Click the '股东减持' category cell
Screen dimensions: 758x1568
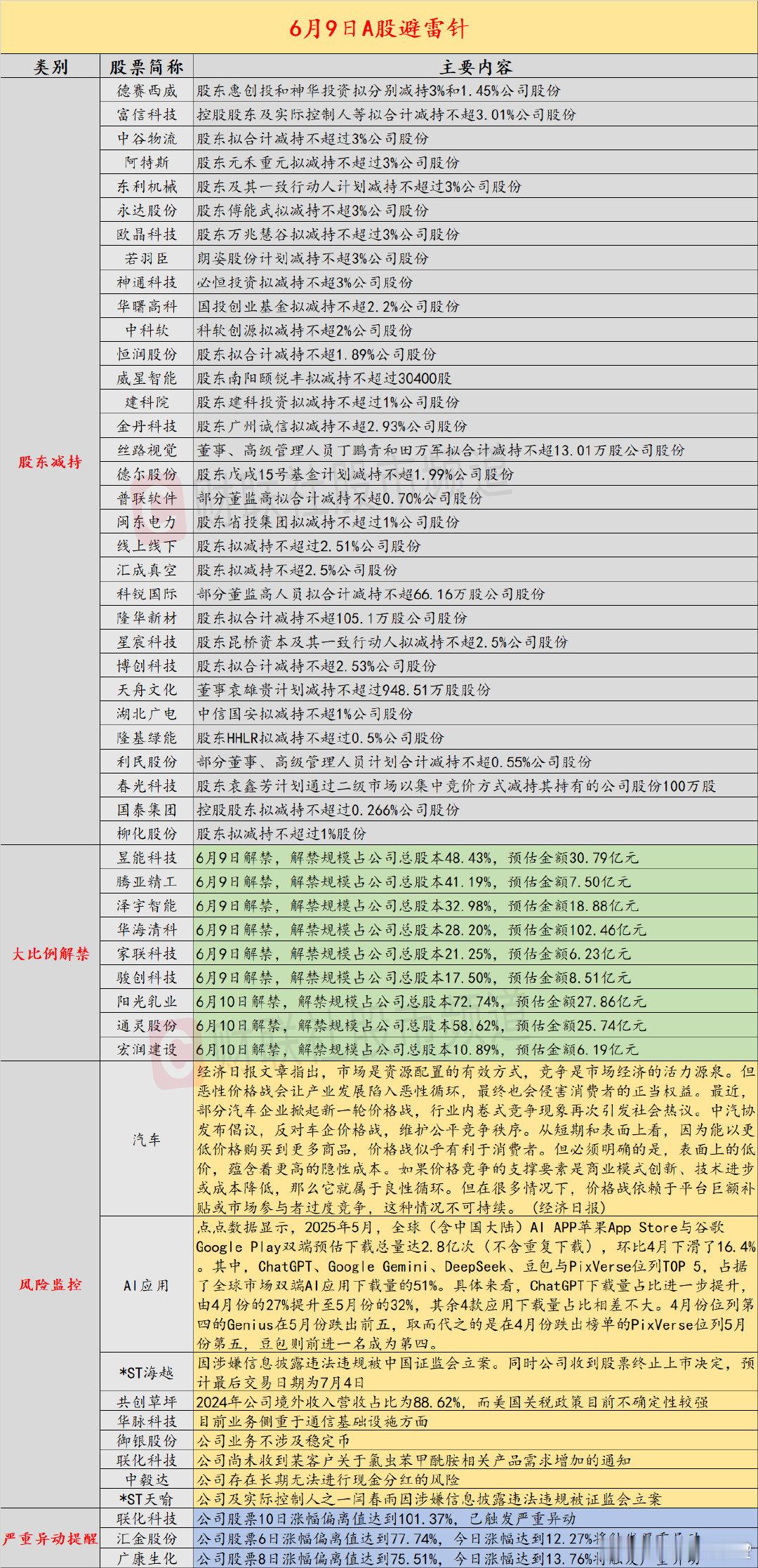coord(50,461)
